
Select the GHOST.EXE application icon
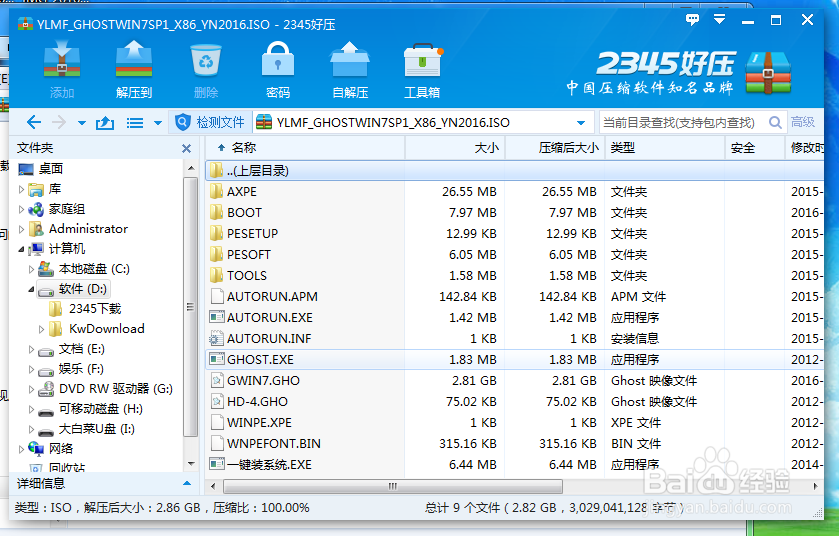click(x=216, y=359)
